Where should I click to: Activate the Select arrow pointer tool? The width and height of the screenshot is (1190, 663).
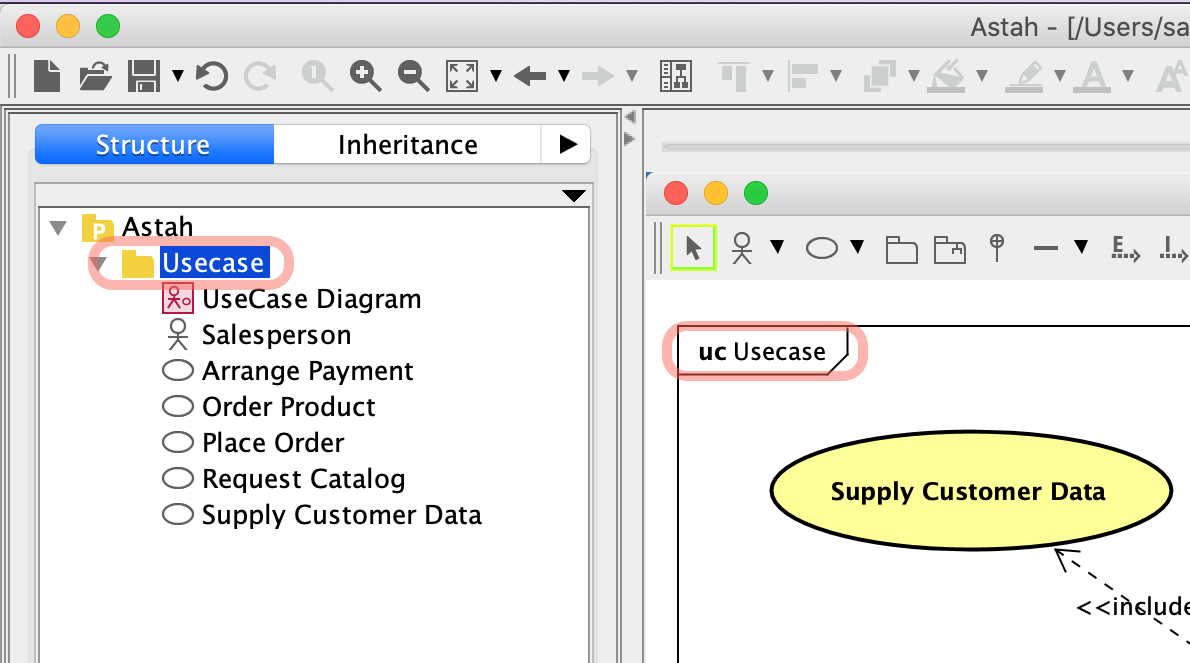694,247
